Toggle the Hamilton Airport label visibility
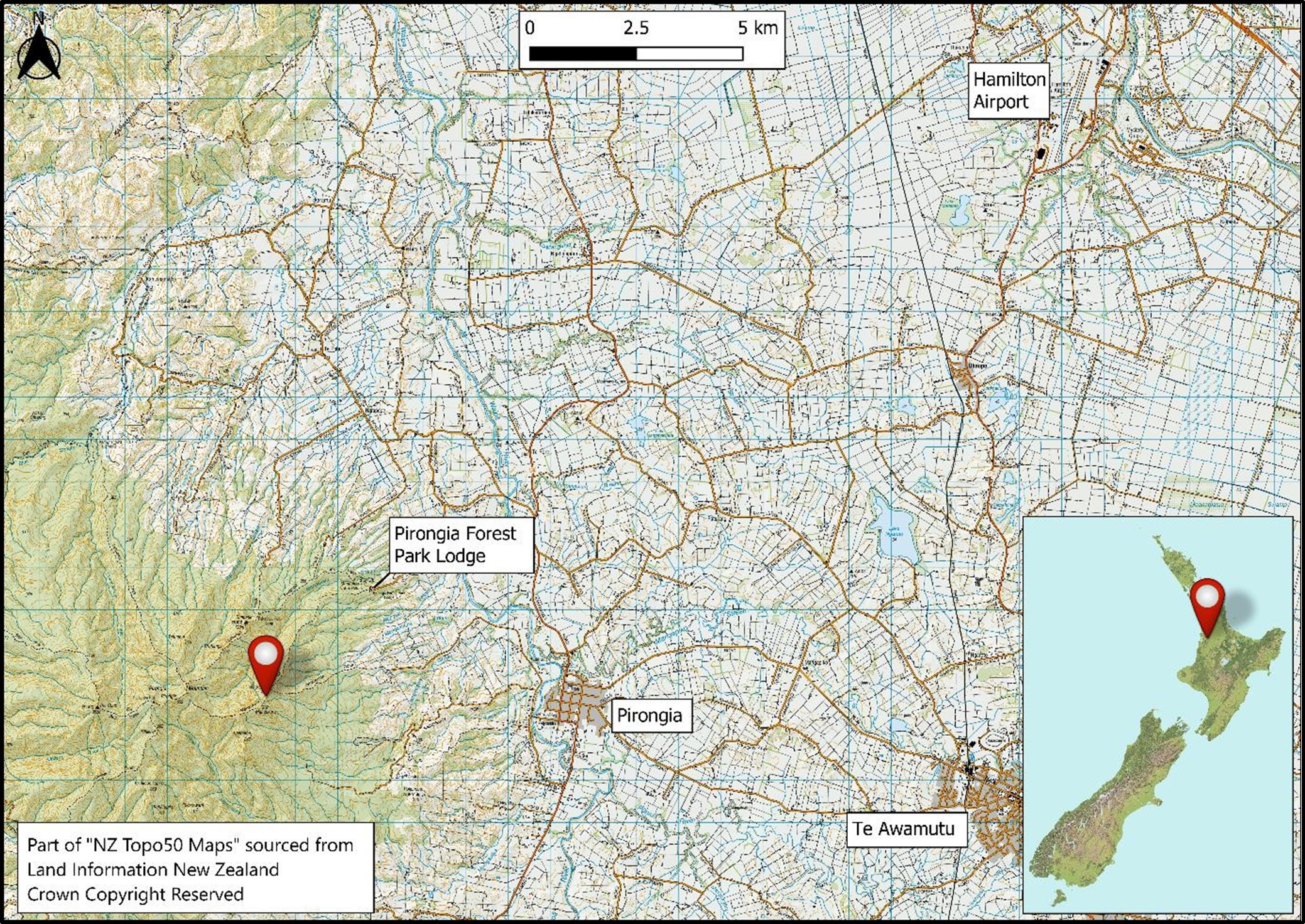The height and width of the screenshot is (924, 1305). pyautogui.click(x=1009, y=91)
